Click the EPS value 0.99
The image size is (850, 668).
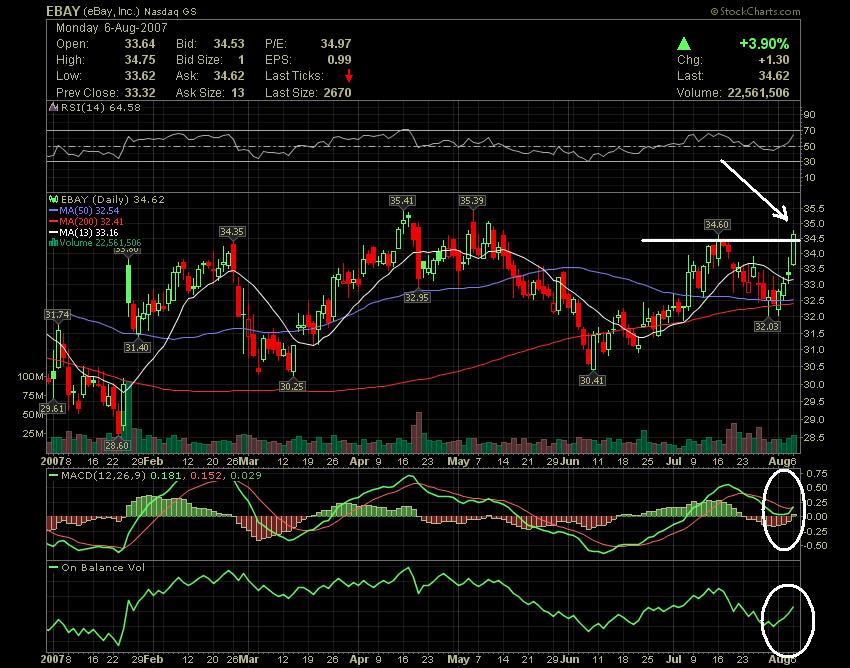(339, 60)
